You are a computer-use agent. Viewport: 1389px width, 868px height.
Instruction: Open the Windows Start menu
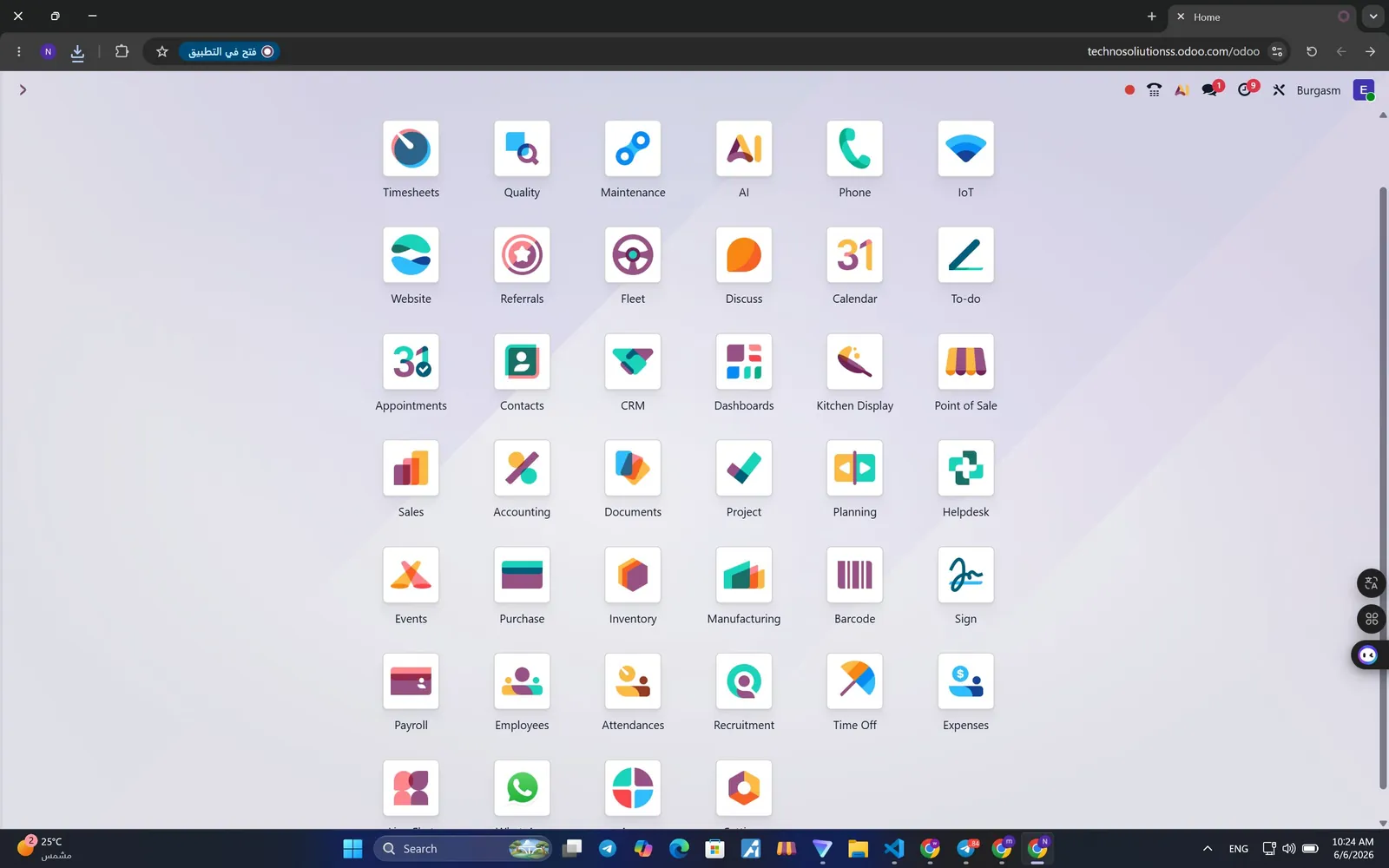click(x=352, y=849)
